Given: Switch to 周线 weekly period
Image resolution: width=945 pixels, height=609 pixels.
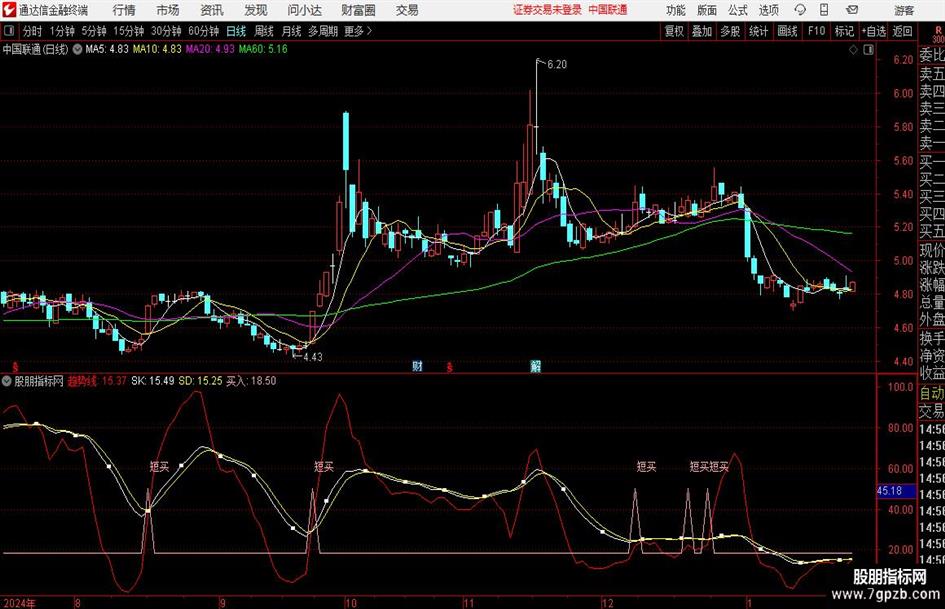Looking at the screenshot, I should click(263, 31).
